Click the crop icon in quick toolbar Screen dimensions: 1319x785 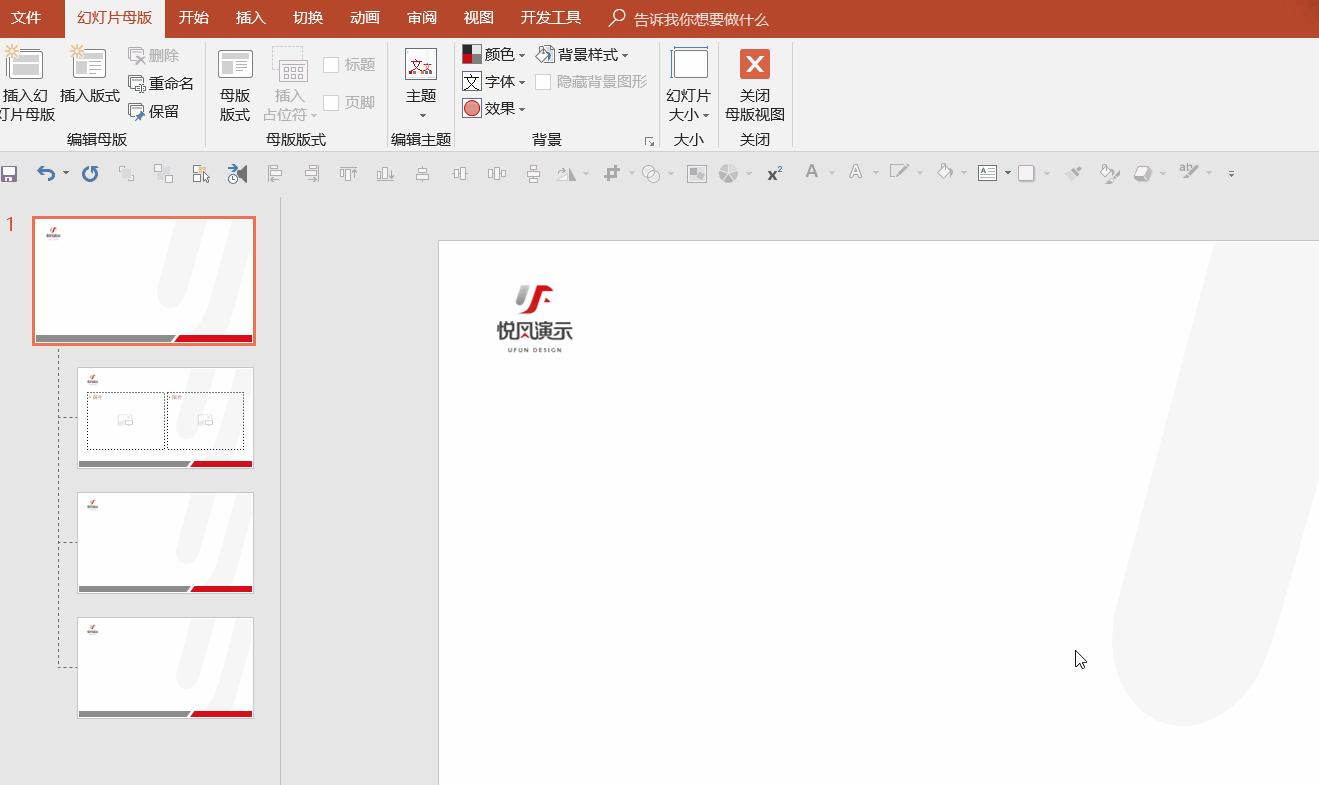point(612,174)
